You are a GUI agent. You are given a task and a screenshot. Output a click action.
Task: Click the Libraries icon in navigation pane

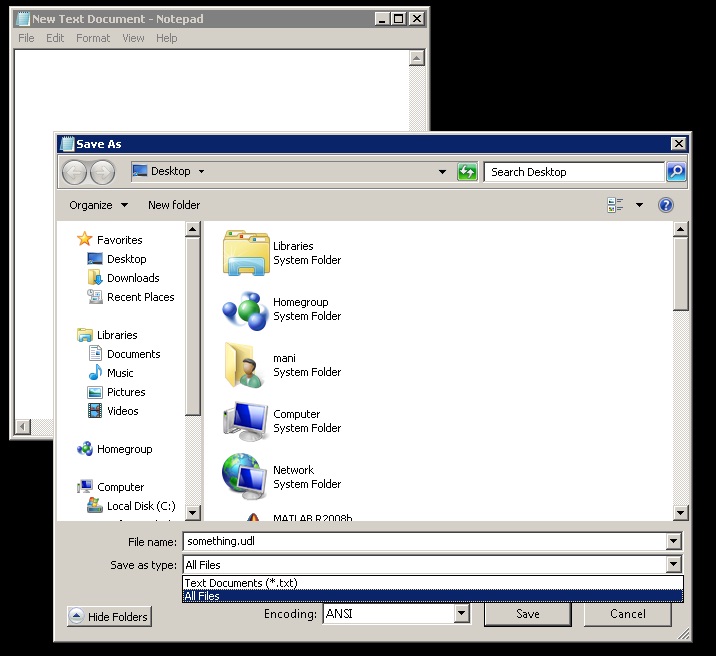[x=85, y=335]
